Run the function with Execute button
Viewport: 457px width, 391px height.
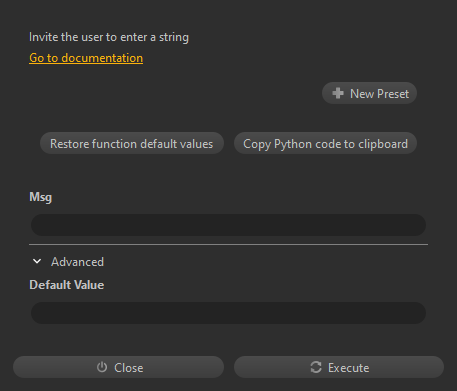point(339,367)
